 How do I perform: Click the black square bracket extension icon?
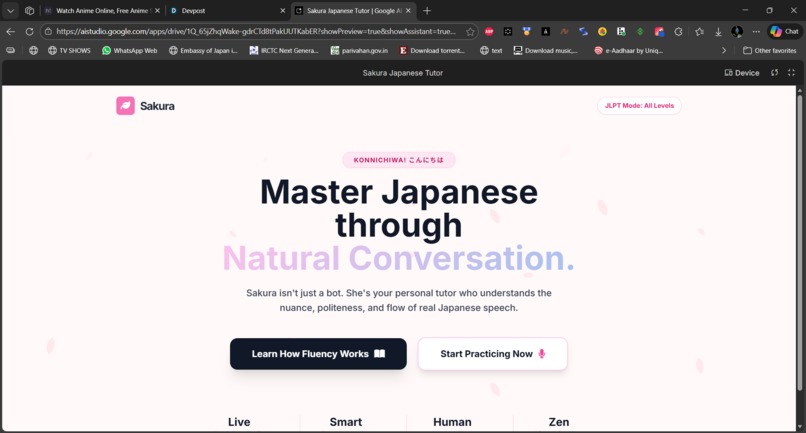click(x=508, y=31)
